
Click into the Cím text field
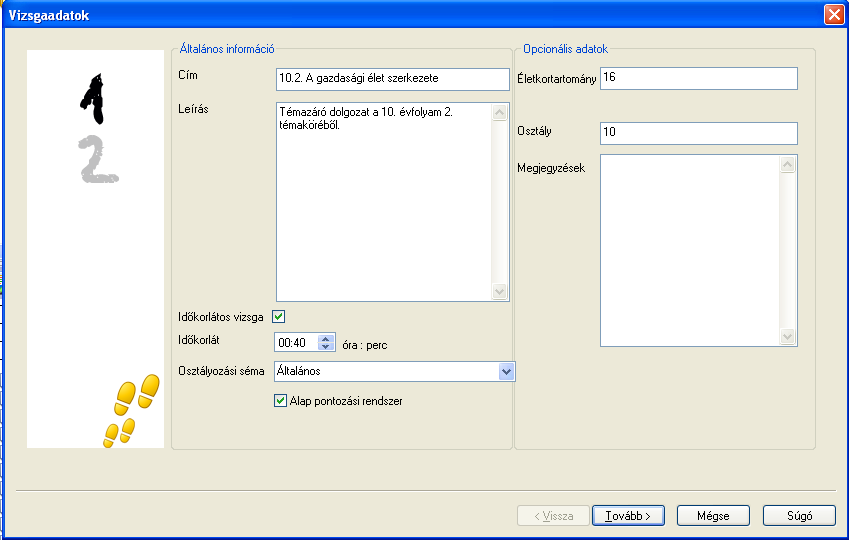click(x=392, y=79)
